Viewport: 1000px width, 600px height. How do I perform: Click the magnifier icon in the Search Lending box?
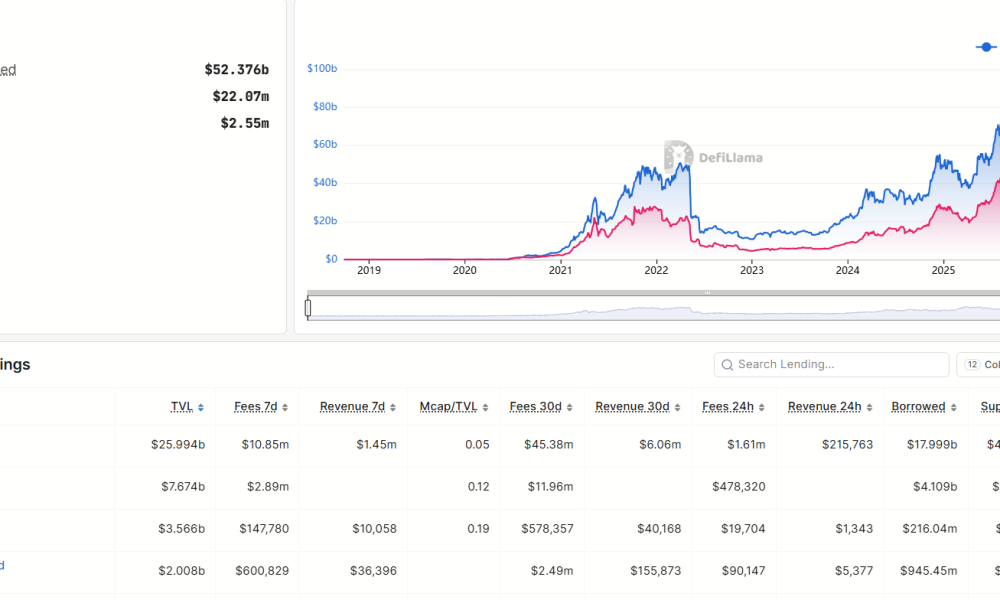click(x=727, y=364)
